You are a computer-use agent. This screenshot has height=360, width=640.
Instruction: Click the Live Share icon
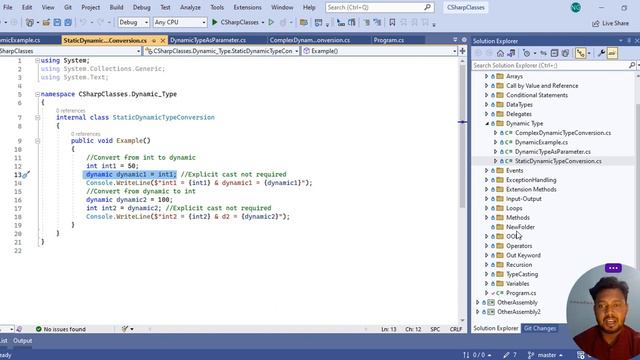[596, 23]
